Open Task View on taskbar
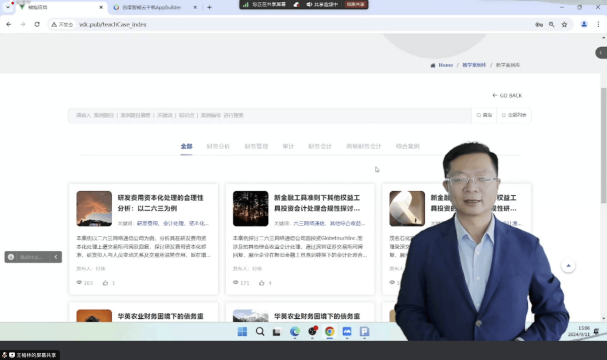Image resolution: width=607 pixels, height=360 pixels. (x=277, y=332)
